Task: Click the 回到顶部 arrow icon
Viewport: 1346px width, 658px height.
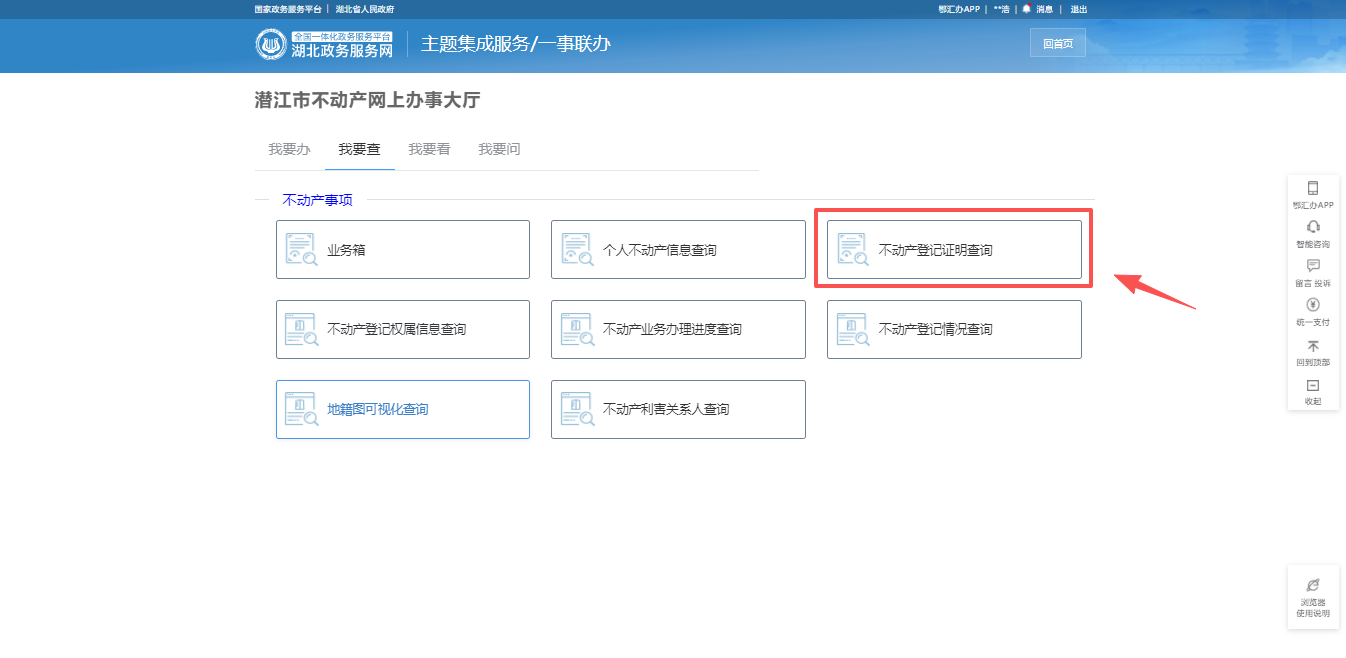Action: click(x=1312, y=346)
